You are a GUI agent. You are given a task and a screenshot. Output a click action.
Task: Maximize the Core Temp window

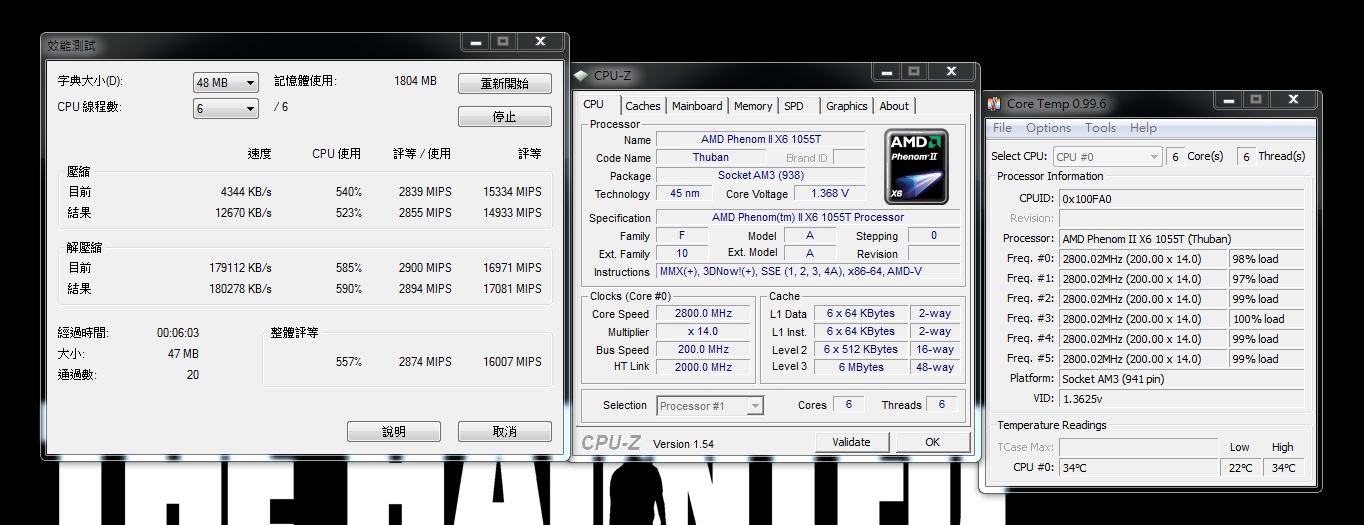tap(1255, 99)
